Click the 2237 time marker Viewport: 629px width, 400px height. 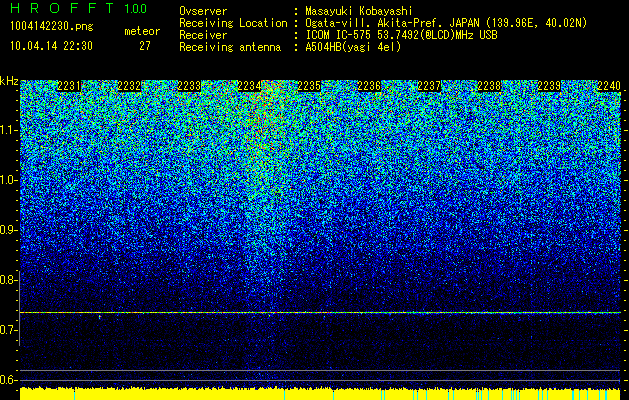(429, 86)
